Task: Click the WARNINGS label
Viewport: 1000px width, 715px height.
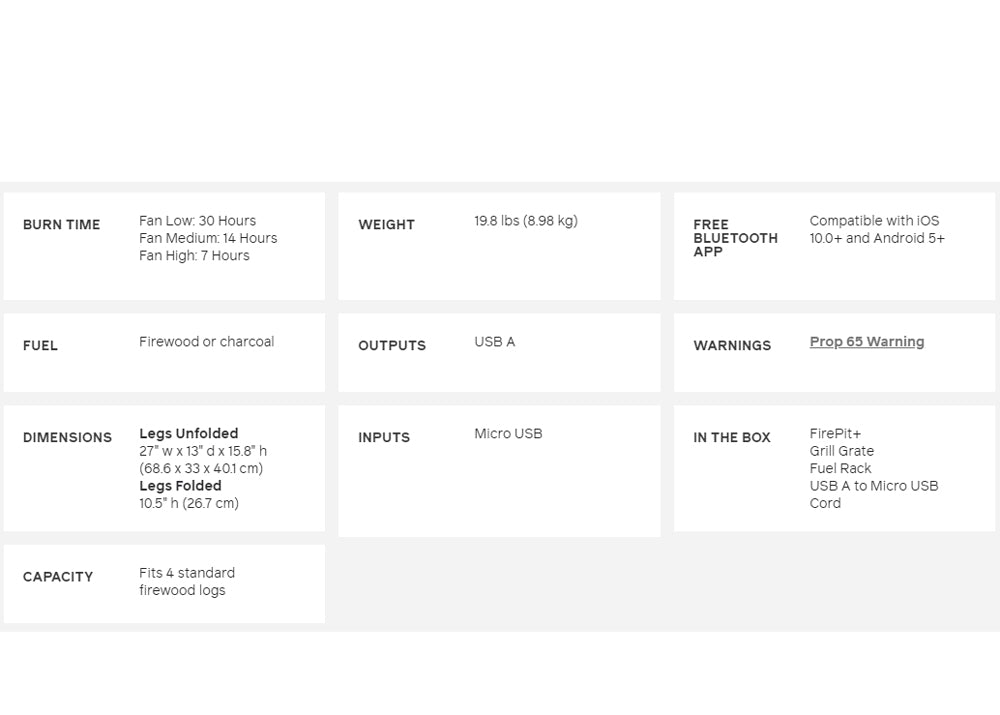Action: [x=732, y=346]
